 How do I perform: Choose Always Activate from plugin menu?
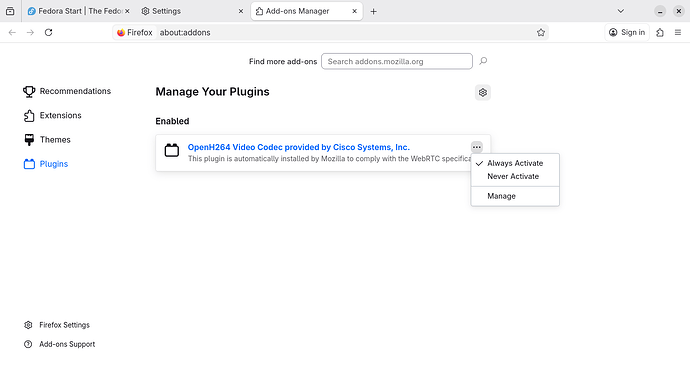pos(515,163)
